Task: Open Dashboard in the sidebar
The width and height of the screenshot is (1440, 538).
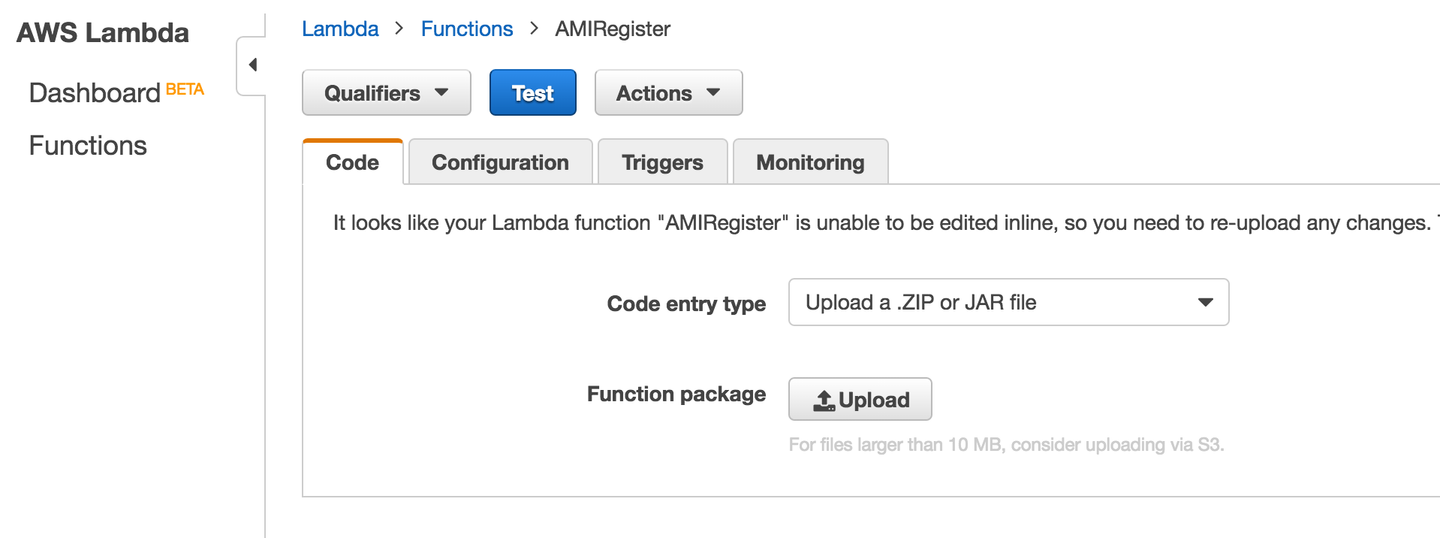Action: (x=94, y=93)
